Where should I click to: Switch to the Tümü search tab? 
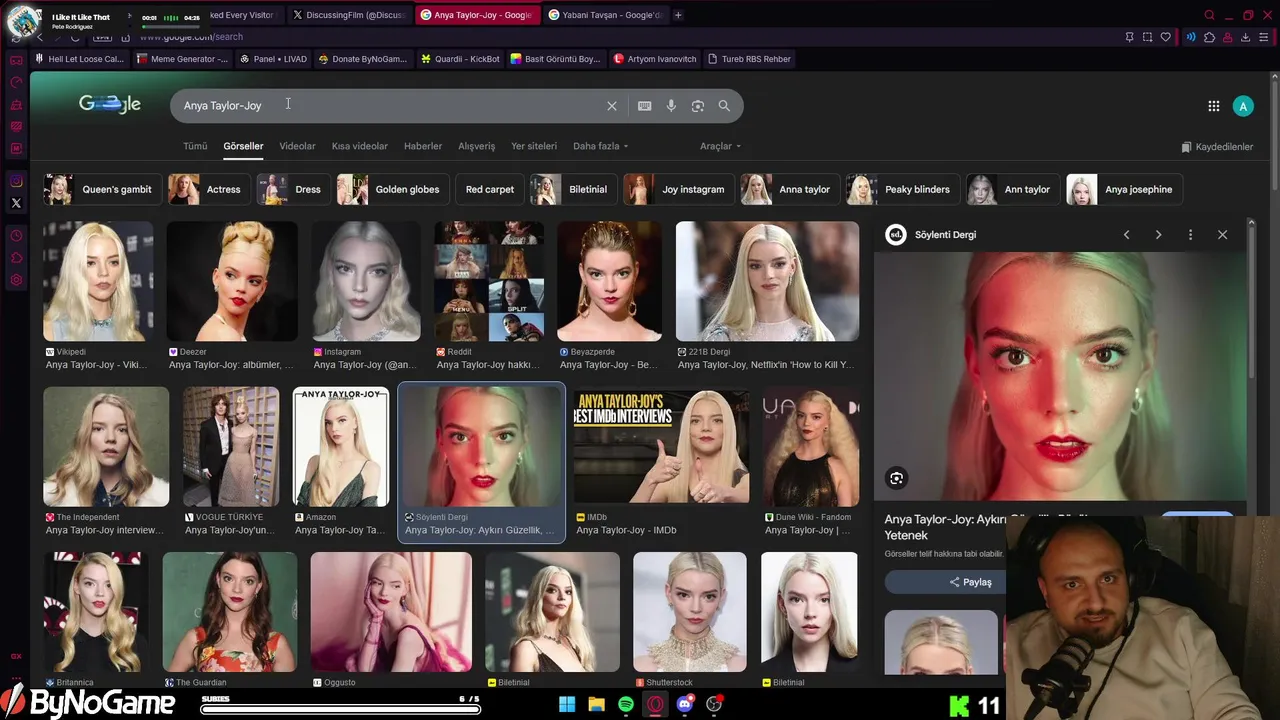coord(195,146)
